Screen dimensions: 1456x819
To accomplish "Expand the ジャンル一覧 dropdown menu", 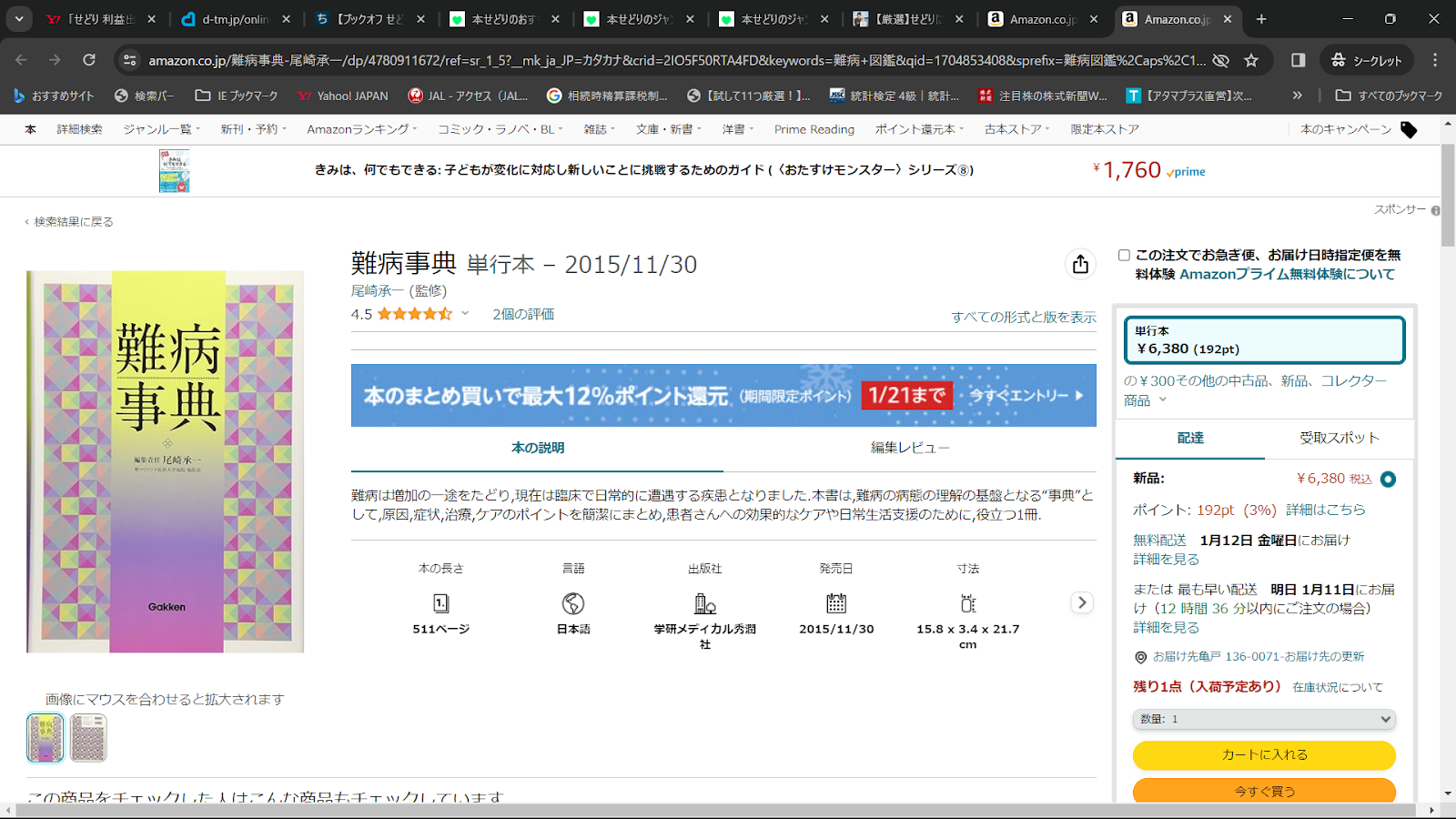I will click(x=161, y=129).
